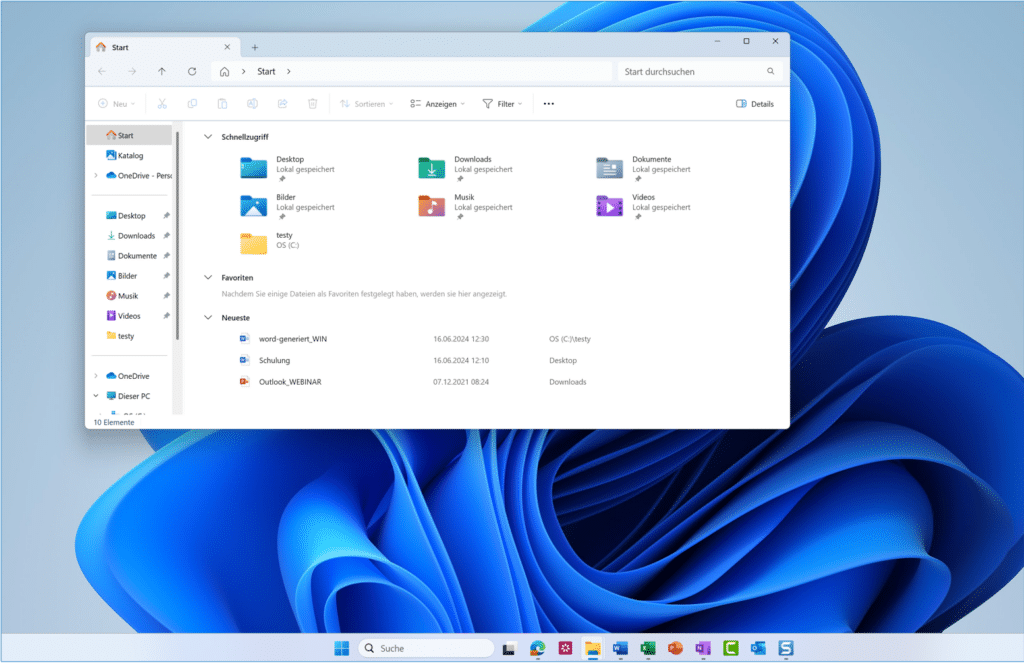The image size is (1024, 670).
Task: Open the Musik folder in Schnellzugriff
Action: (x=466, y=206)
